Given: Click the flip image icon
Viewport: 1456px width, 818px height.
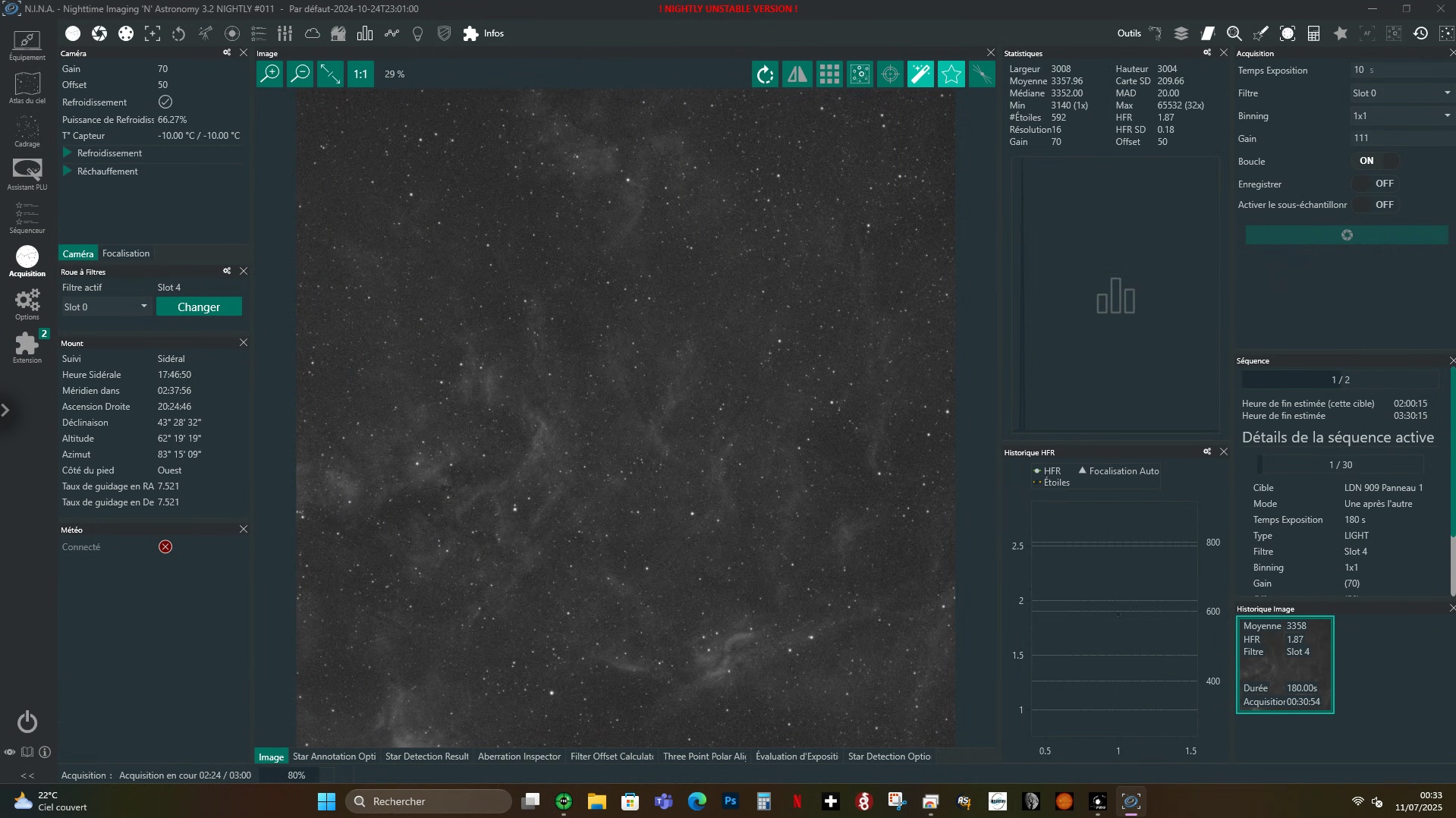Looking at the screenshot, I should [x=797, y=74].
